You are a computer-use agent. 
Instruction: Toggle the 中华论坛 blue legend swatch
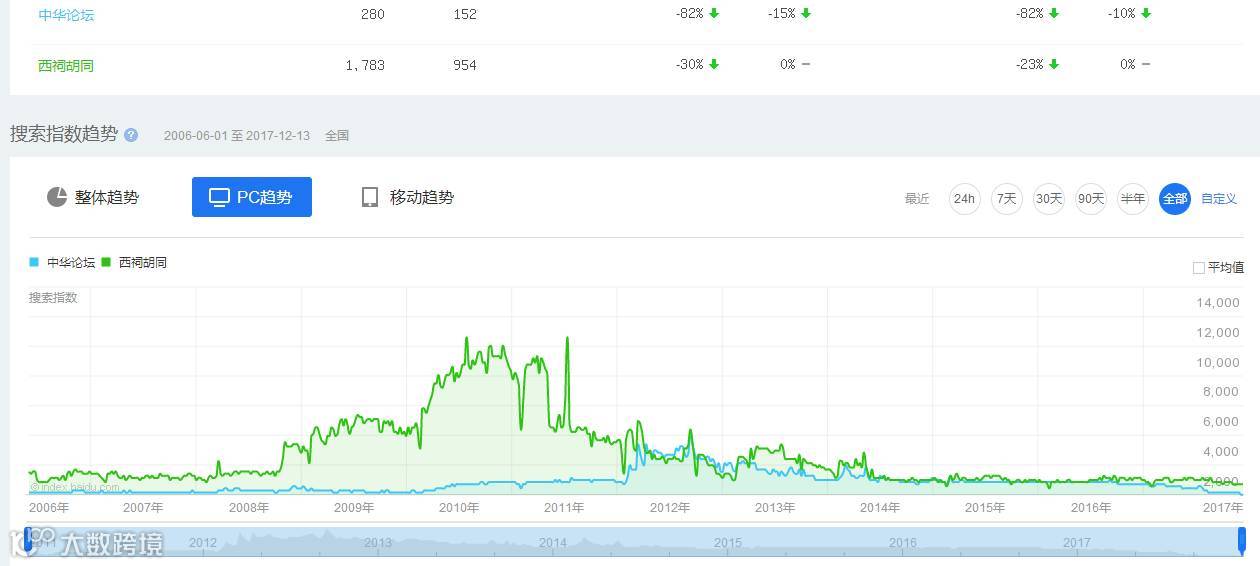point(34,262)
